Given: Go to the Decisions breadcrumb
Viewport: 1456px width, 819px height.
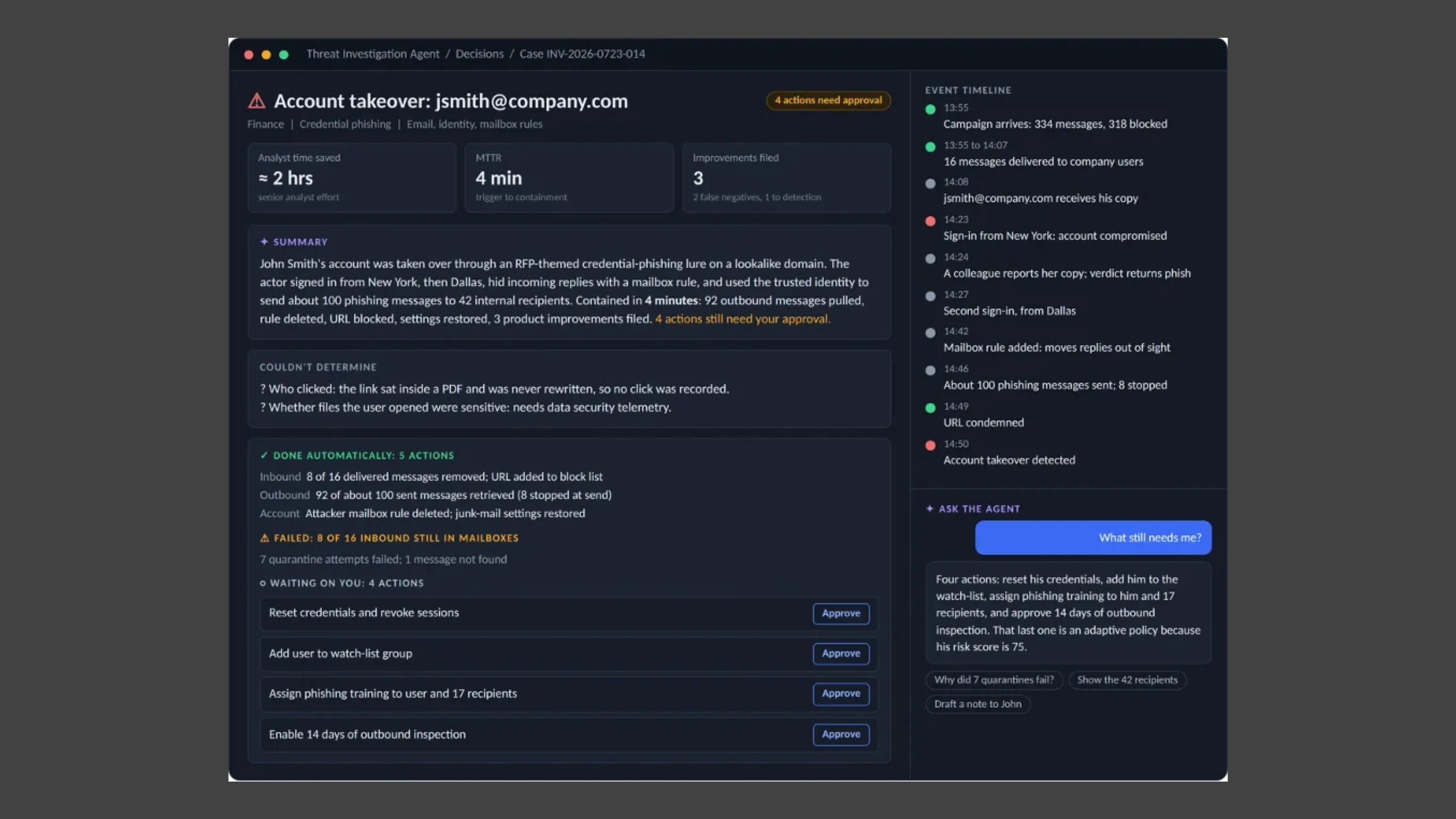Looking at the screenshot, I should (x=479, y=54).
